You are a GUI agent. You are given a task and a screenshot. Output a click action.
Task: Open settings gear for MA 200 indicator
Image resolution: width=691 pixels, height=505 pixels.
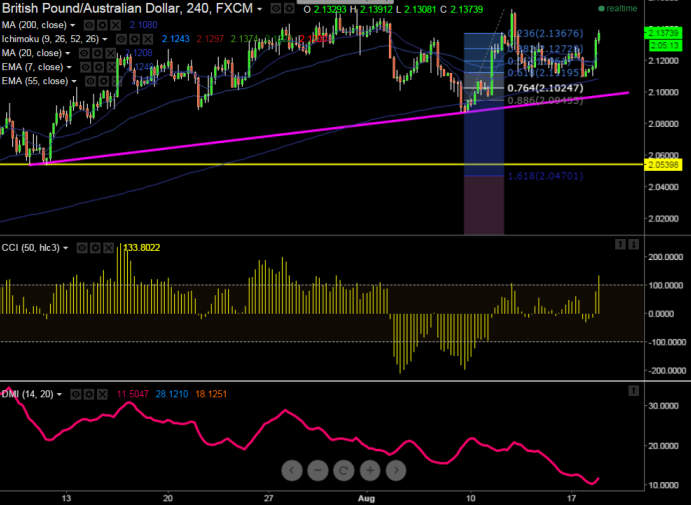coord(102,25)
